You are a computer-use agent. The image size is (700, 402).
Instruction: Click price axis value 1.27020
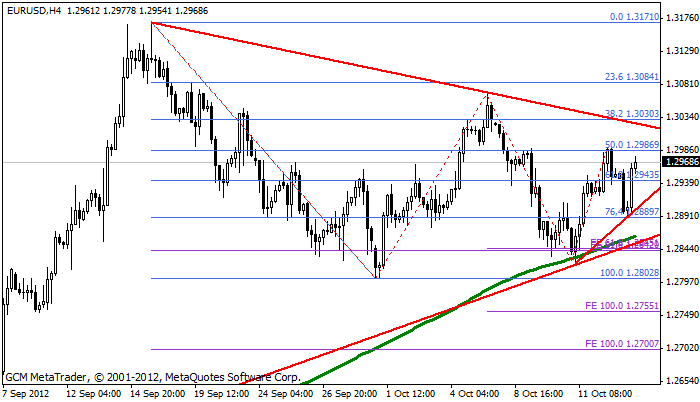click(682, 348)
